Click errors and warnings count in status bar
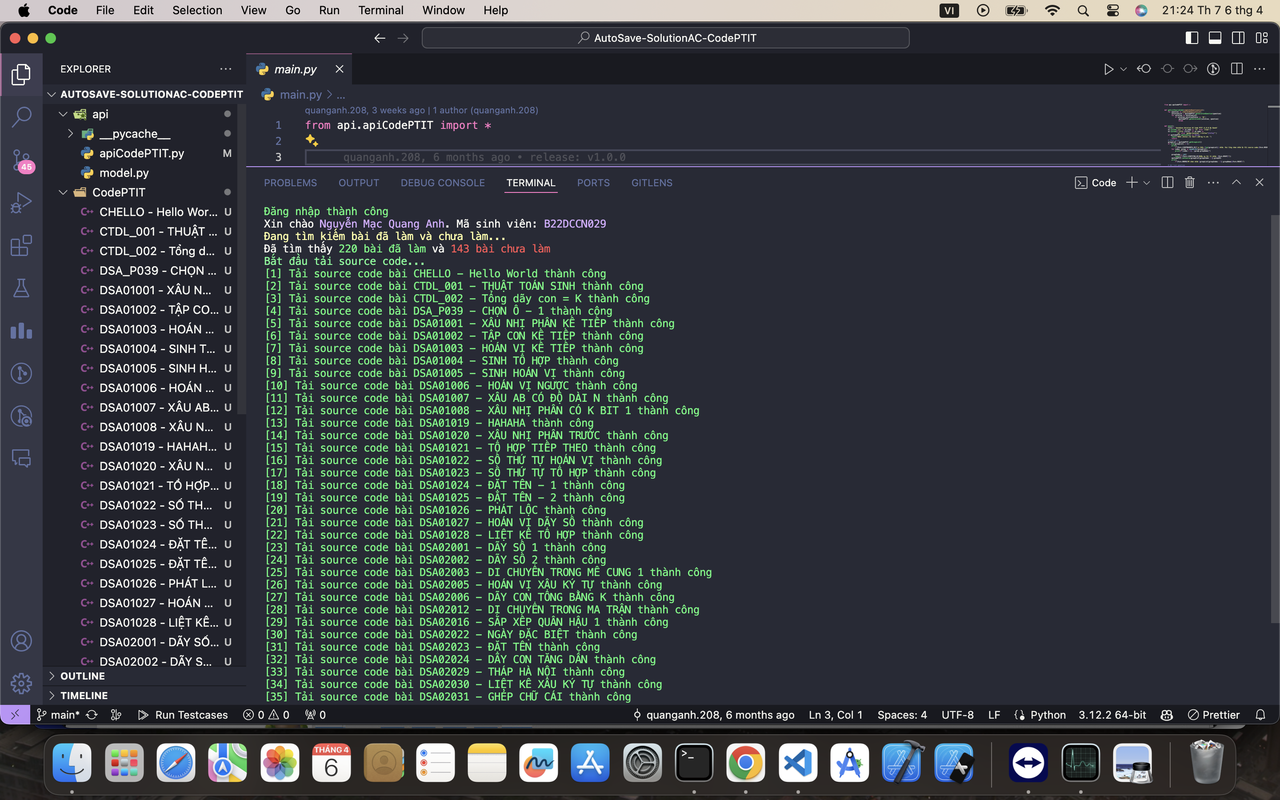The height and width of the screenshot is (800, 1280). (x=266, y=715)
